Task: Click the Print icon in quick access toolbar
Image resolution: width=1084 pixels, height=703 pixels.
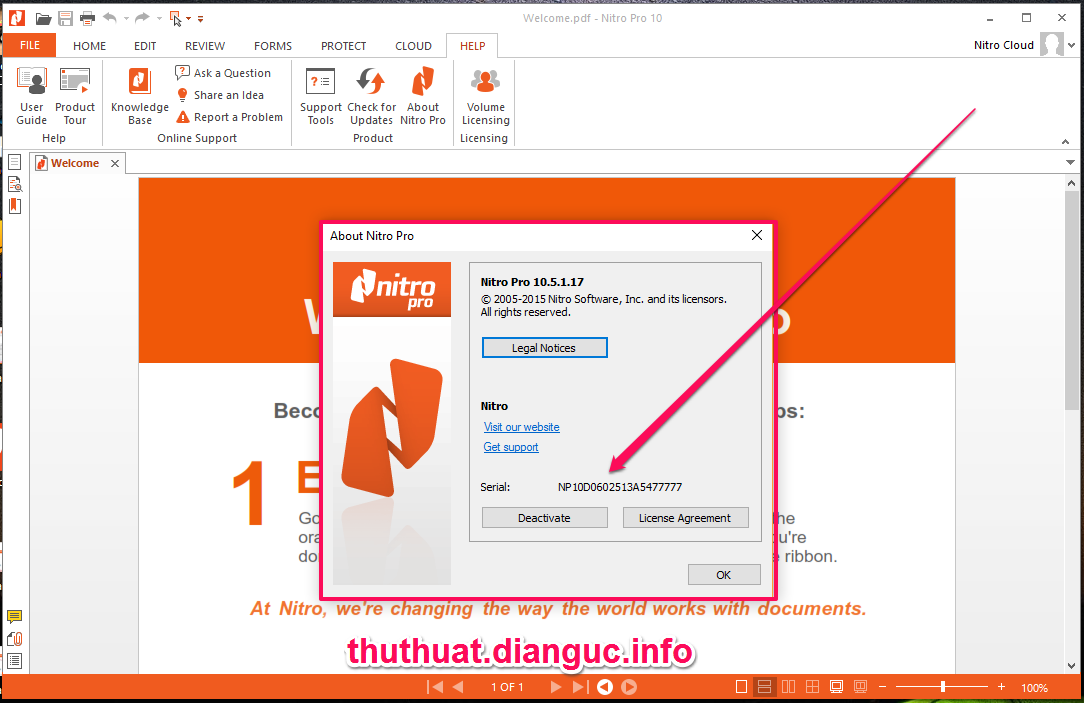Action: [87, 18]
